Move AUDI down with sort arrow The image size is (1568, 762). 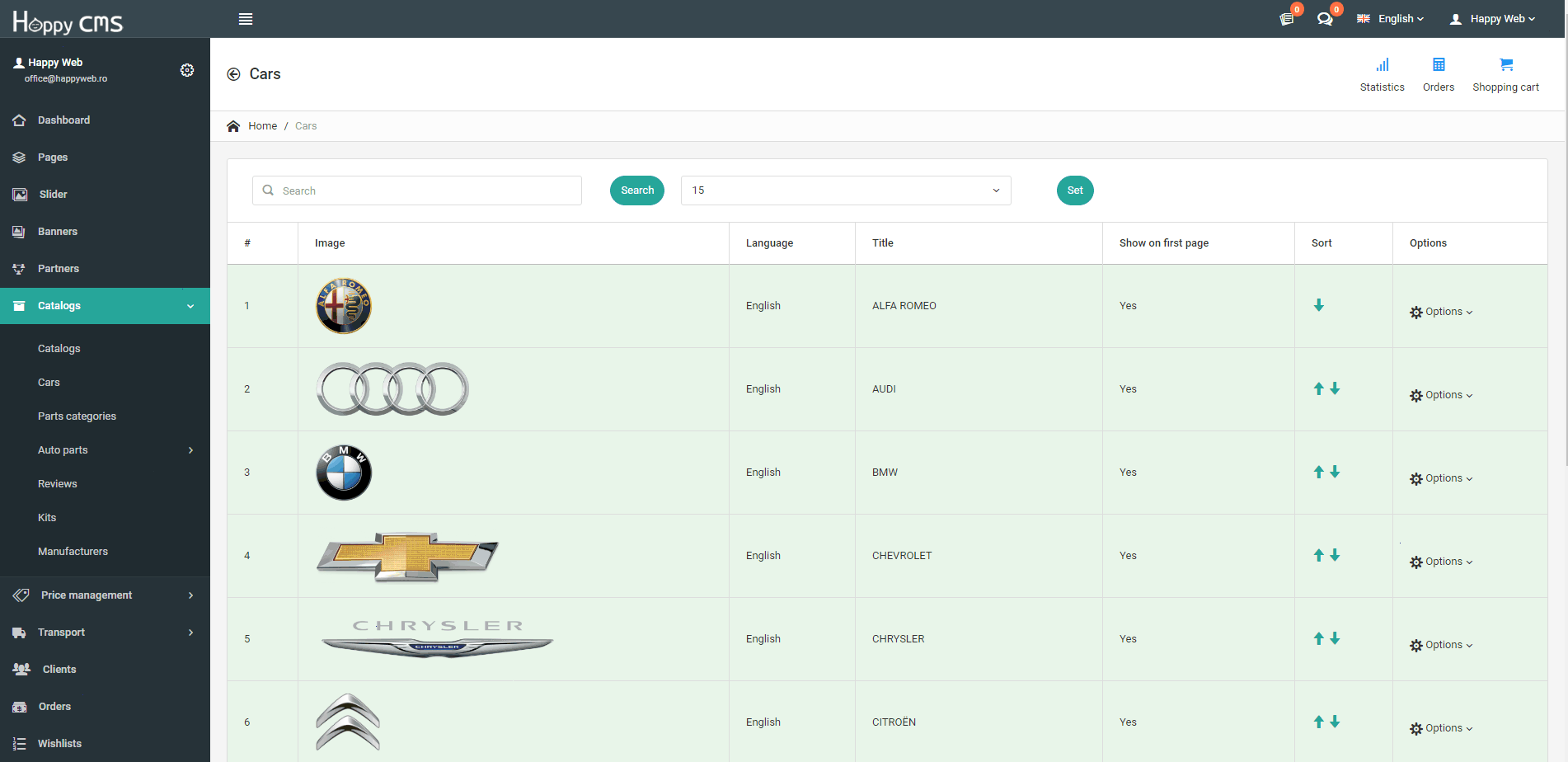(1335, 388)
